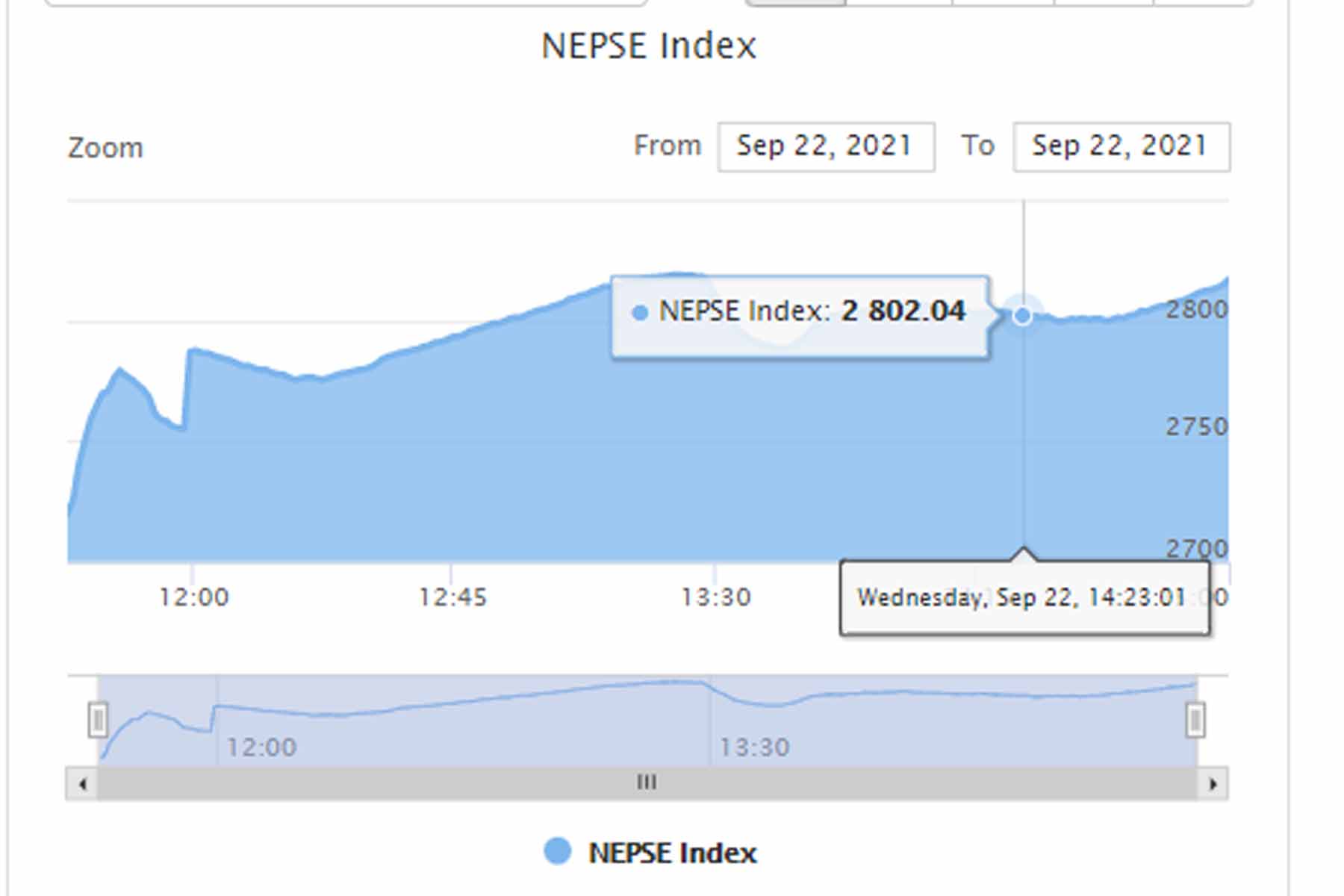Click the navigator's right range handle
This screenshot has height=896, width=1344.
[x=1195, y=720]
